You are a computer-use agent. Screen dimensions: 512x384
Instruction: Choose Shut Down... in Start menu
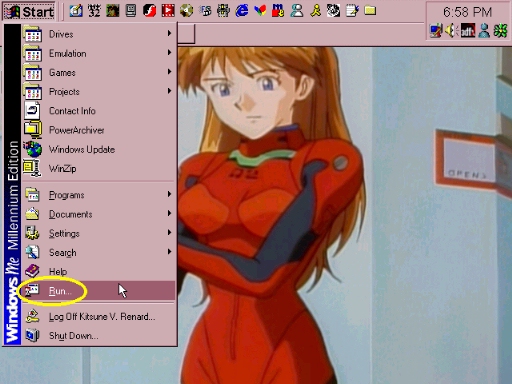pyautogui.click(x=99, y=335)
